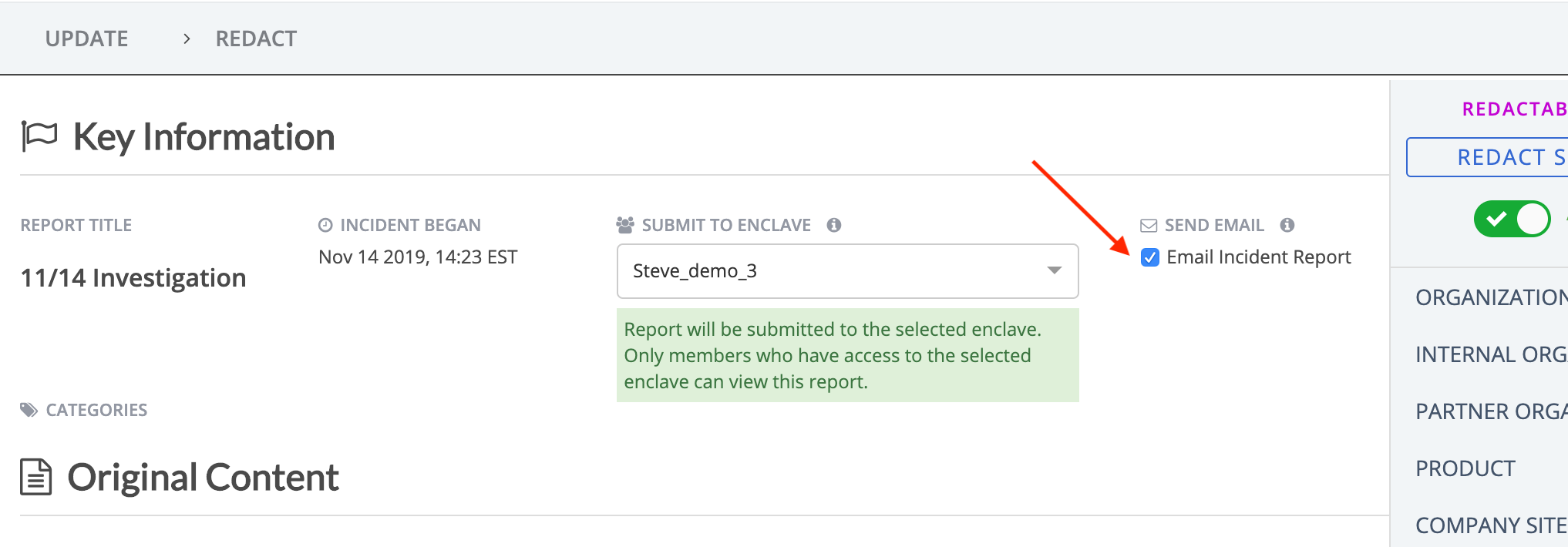Click the Submit to Enclave group icon
Screen dimensions: 1568x547
[x=625, y=225]
